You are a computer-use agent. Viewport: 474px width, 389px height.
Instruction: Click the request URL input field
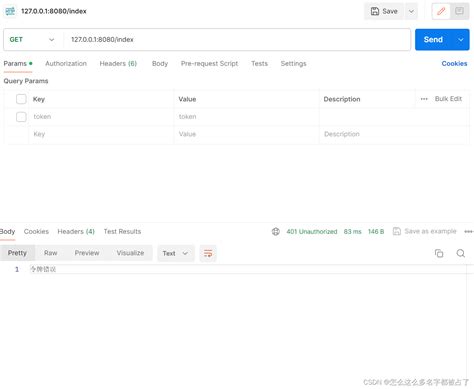(x=237, y=39)
